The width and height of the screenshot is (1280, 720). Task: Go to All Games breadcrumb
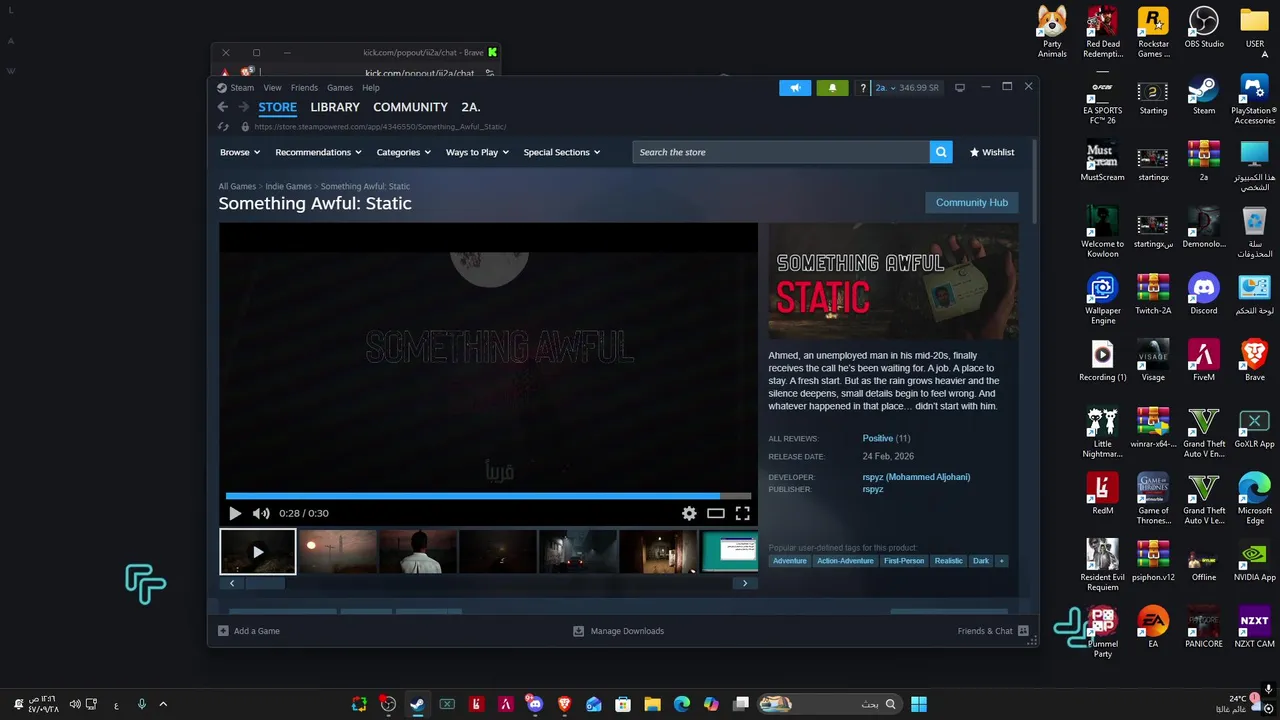pyautogui.click(x=237, y=186)
